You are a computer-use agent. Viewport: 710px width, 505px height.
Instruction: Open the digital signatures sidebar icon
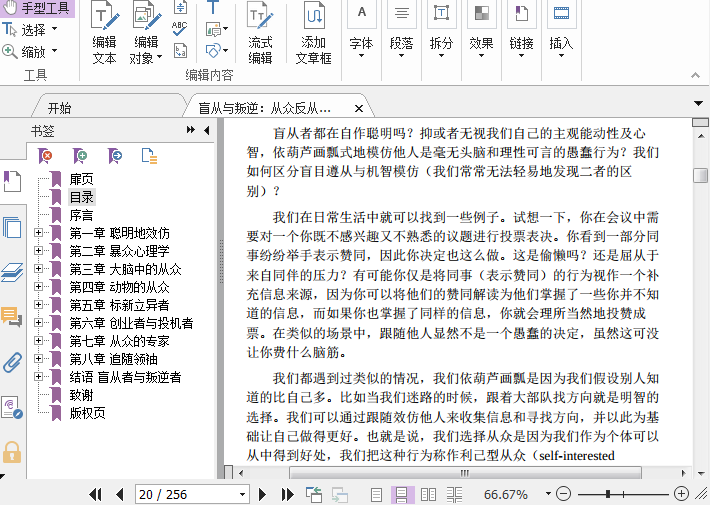pyautogui.click(x=12, y=407)
